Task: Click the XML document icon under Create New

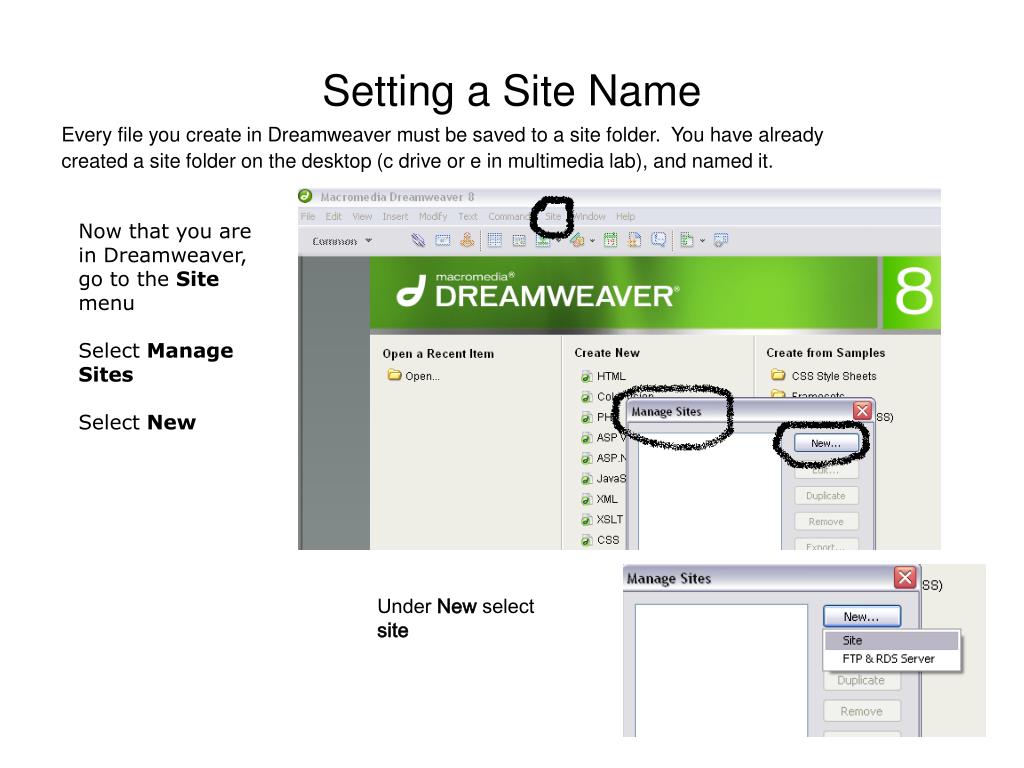Action: coord(586,500)
